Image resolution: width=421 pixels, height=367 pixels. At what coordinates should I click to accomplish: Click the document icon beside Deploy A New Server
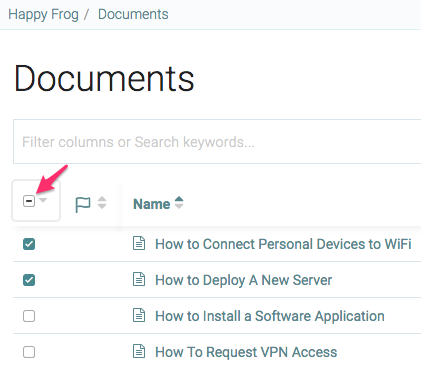[139, 279]
